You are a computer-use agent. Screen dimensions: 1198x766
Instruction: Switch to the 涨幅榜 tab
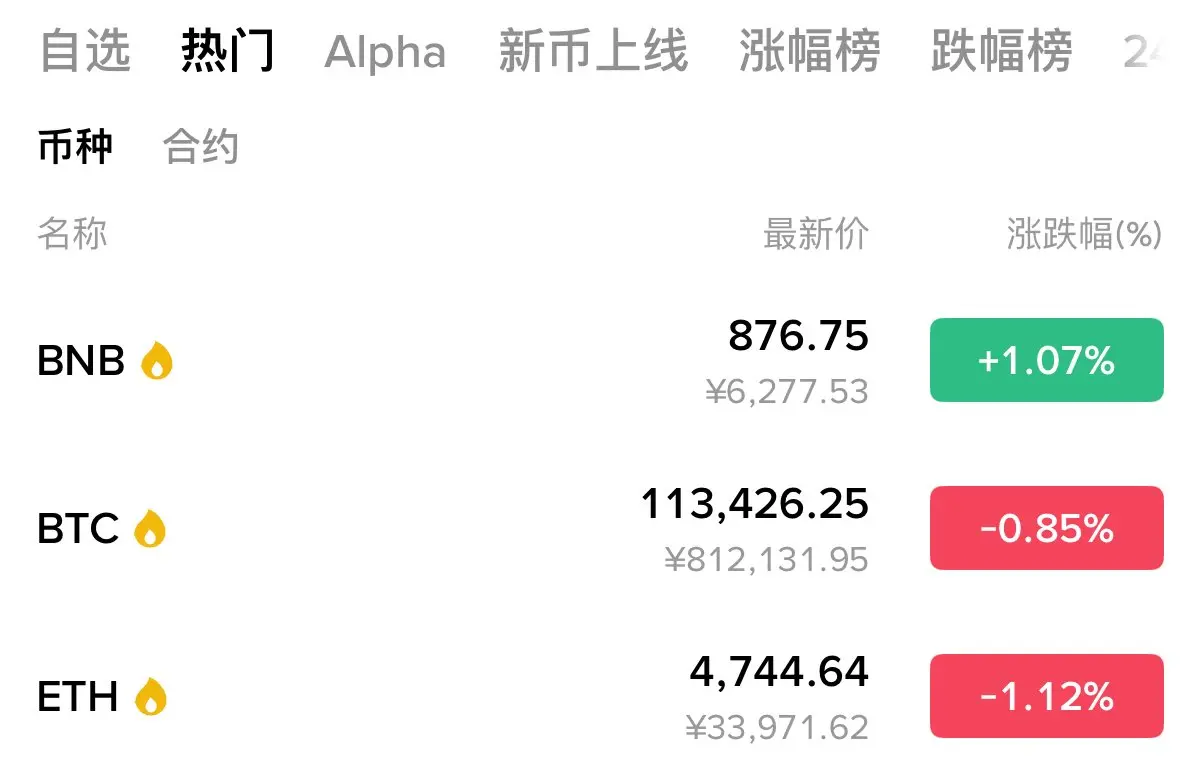pos(810,51)
